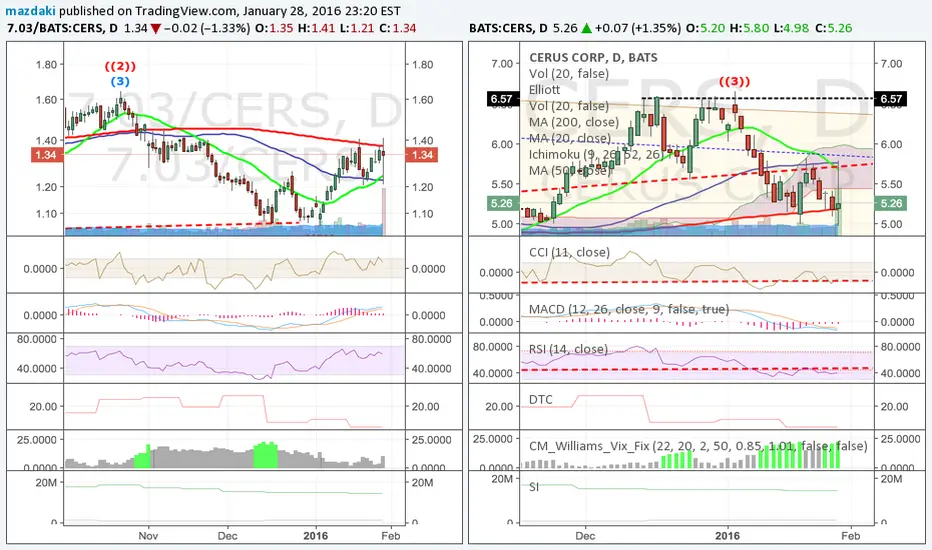Click the CERUS CORP, D, BATS legend title
This screenshot has width=932, height=550.
[593, 58]
